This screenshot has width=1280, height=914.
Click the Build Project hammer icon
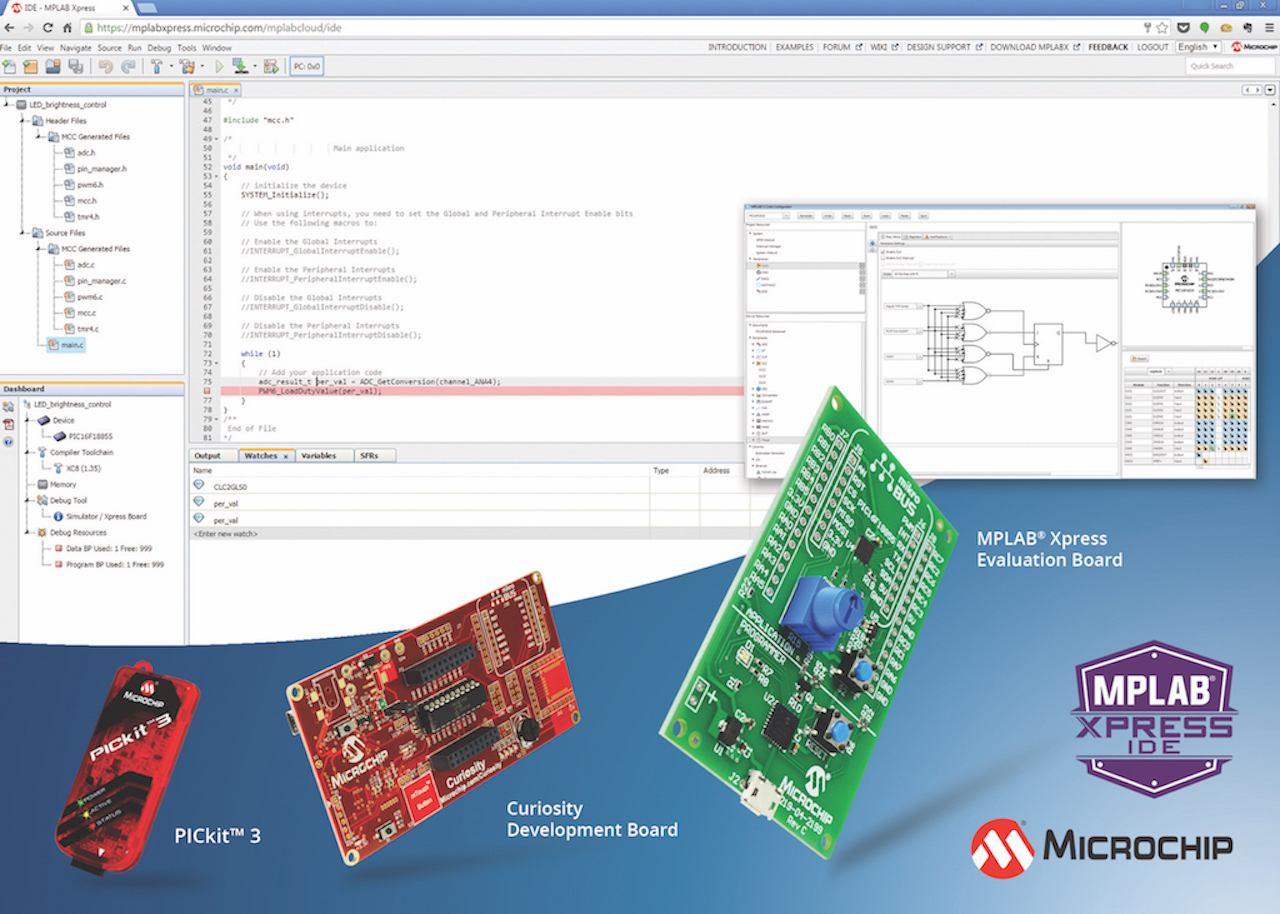(x=157, y=67)
